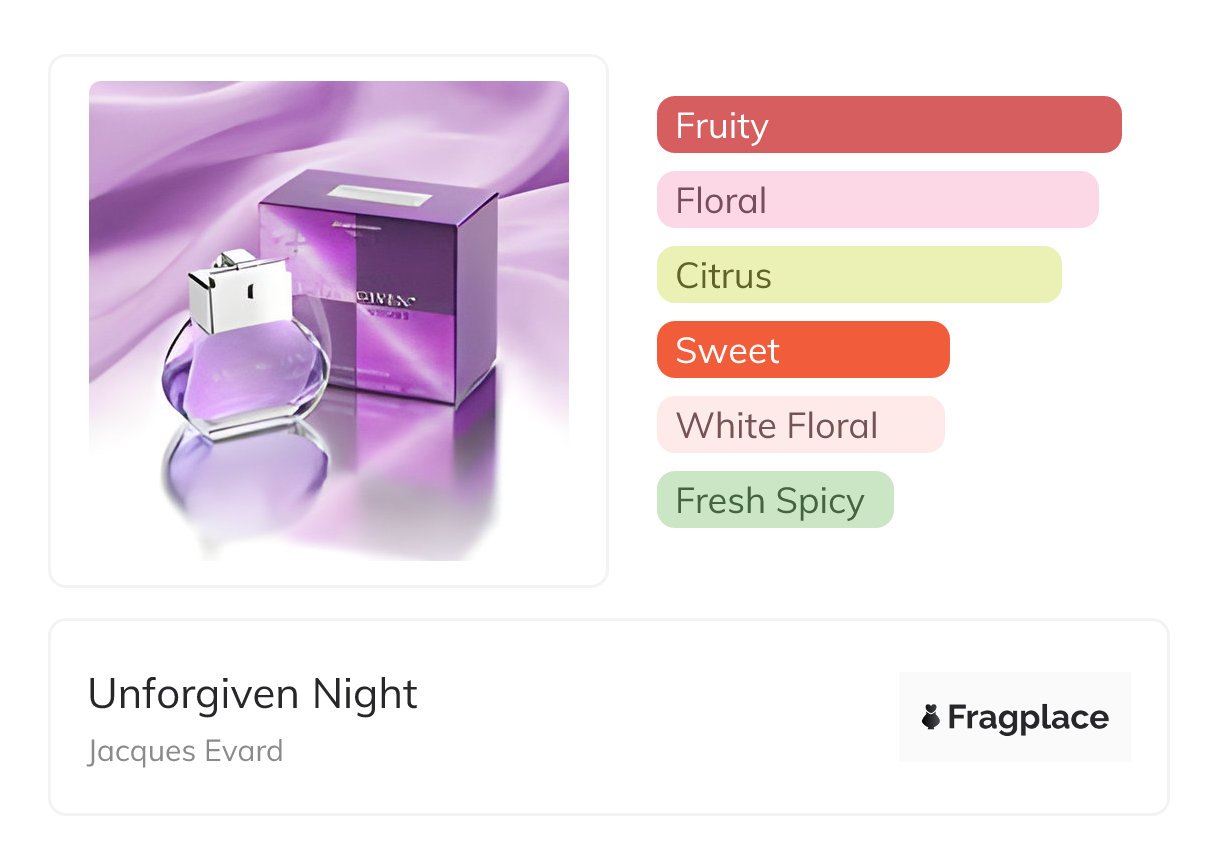Image resolution: width=1218 pixels, height=864 pixels.
Task: Click the Unforgiven Night title
Action: point(253,694)
